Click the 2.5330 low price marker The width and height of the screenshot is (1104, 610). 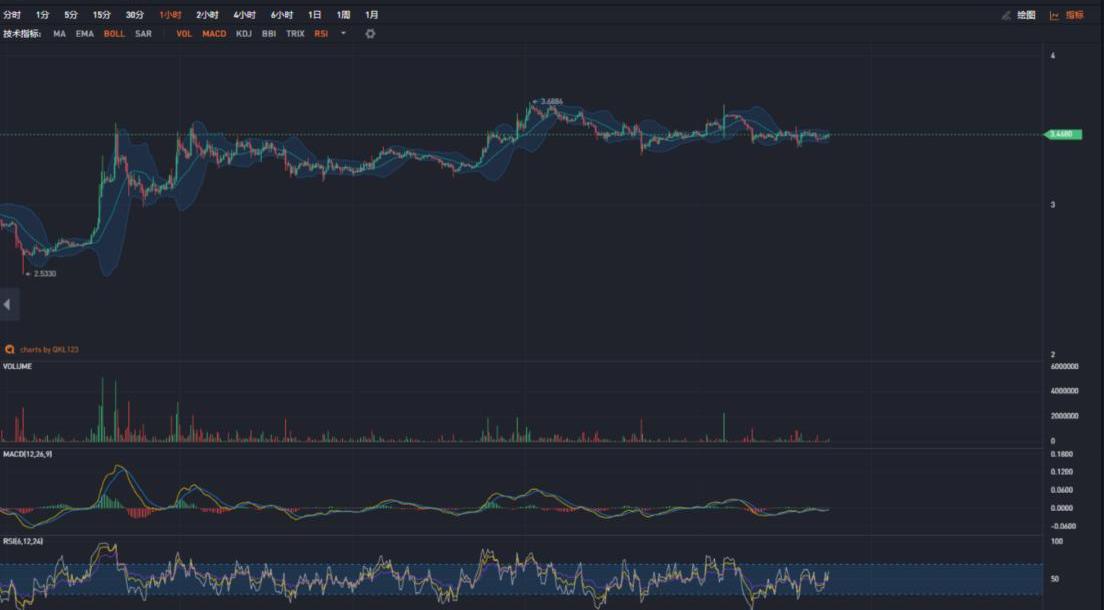(44, 273)
